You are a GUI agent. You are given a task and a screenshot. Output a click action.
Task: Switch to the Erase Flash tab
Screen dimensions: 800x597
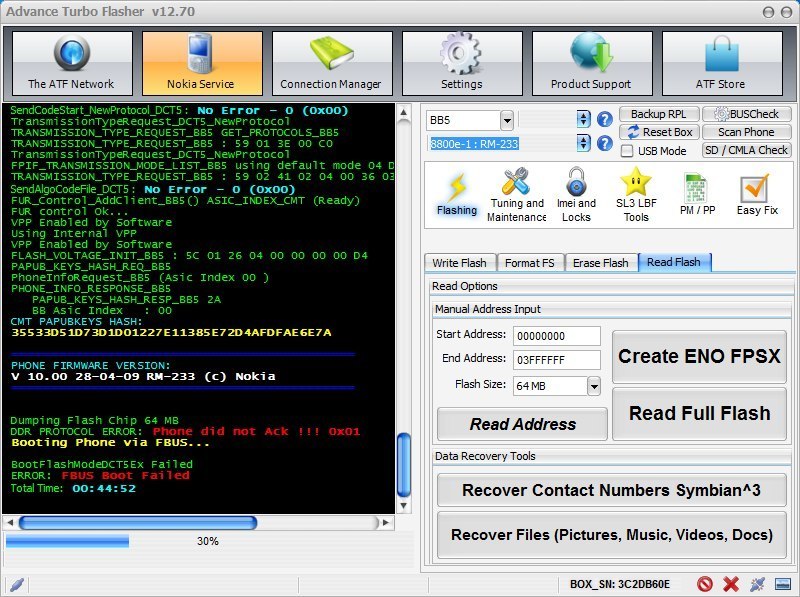pyautogui.click(x=600, y=263)
